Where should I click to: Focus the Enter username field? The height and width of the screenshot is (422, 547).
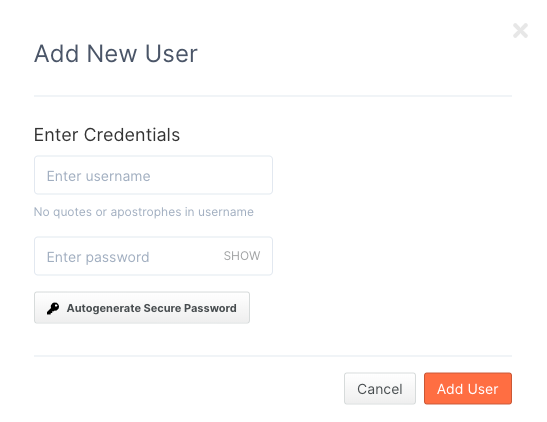(x=153, y=175)
